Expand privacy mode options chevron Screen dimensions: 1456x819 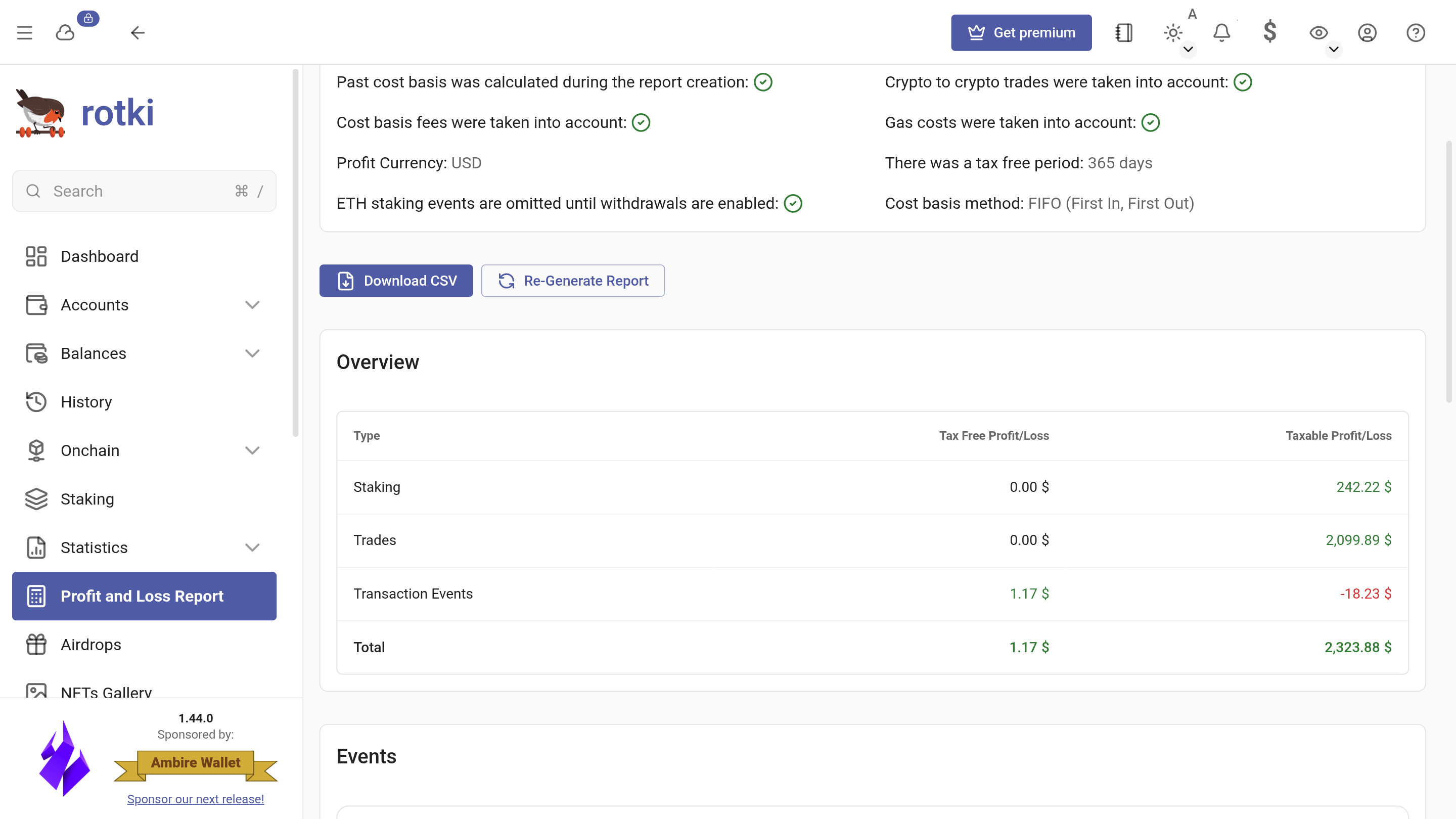point(1334,50)
